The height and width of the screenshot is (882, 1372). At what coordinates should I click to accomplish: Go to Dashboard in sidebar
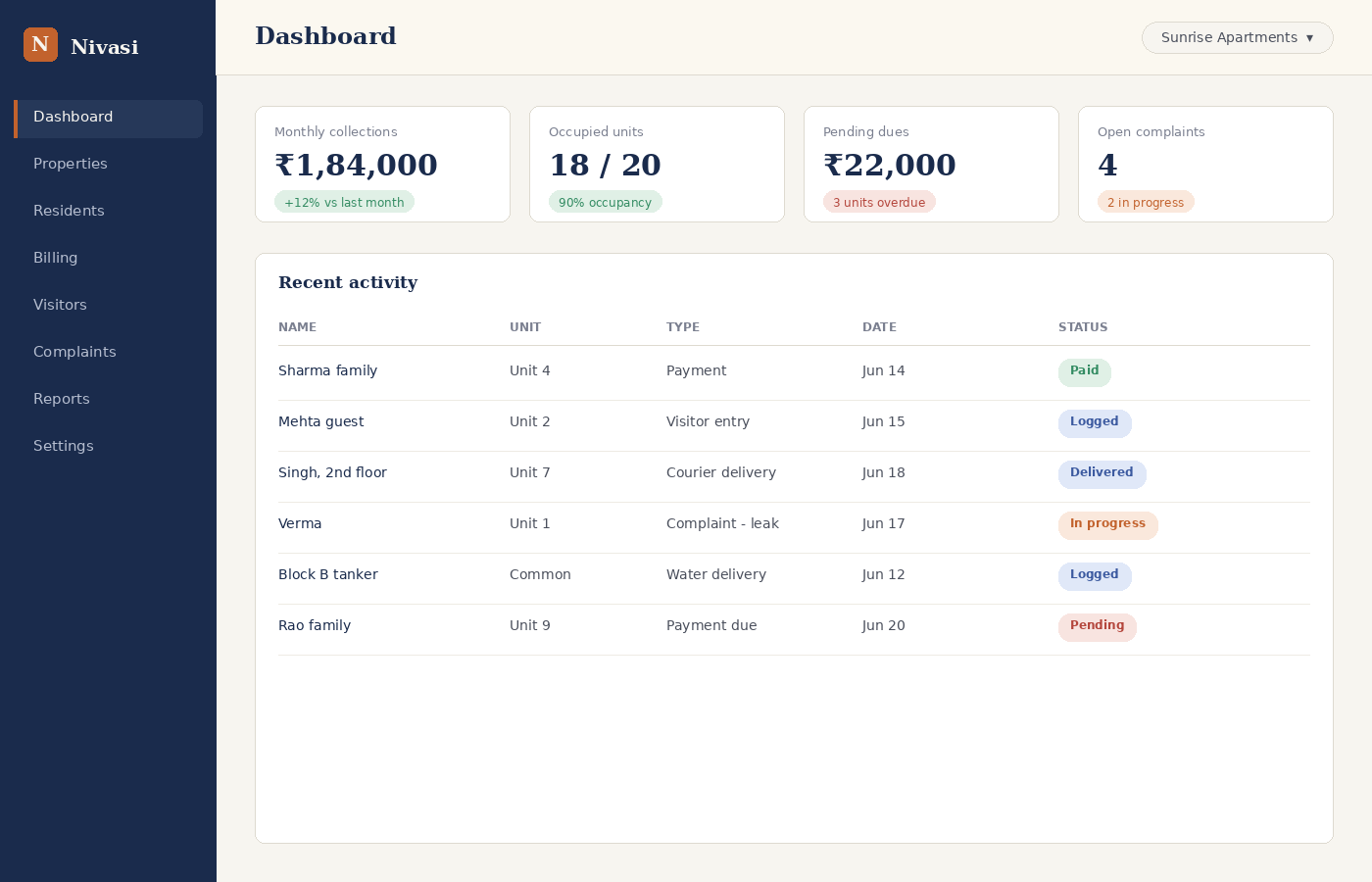[108, 119]
